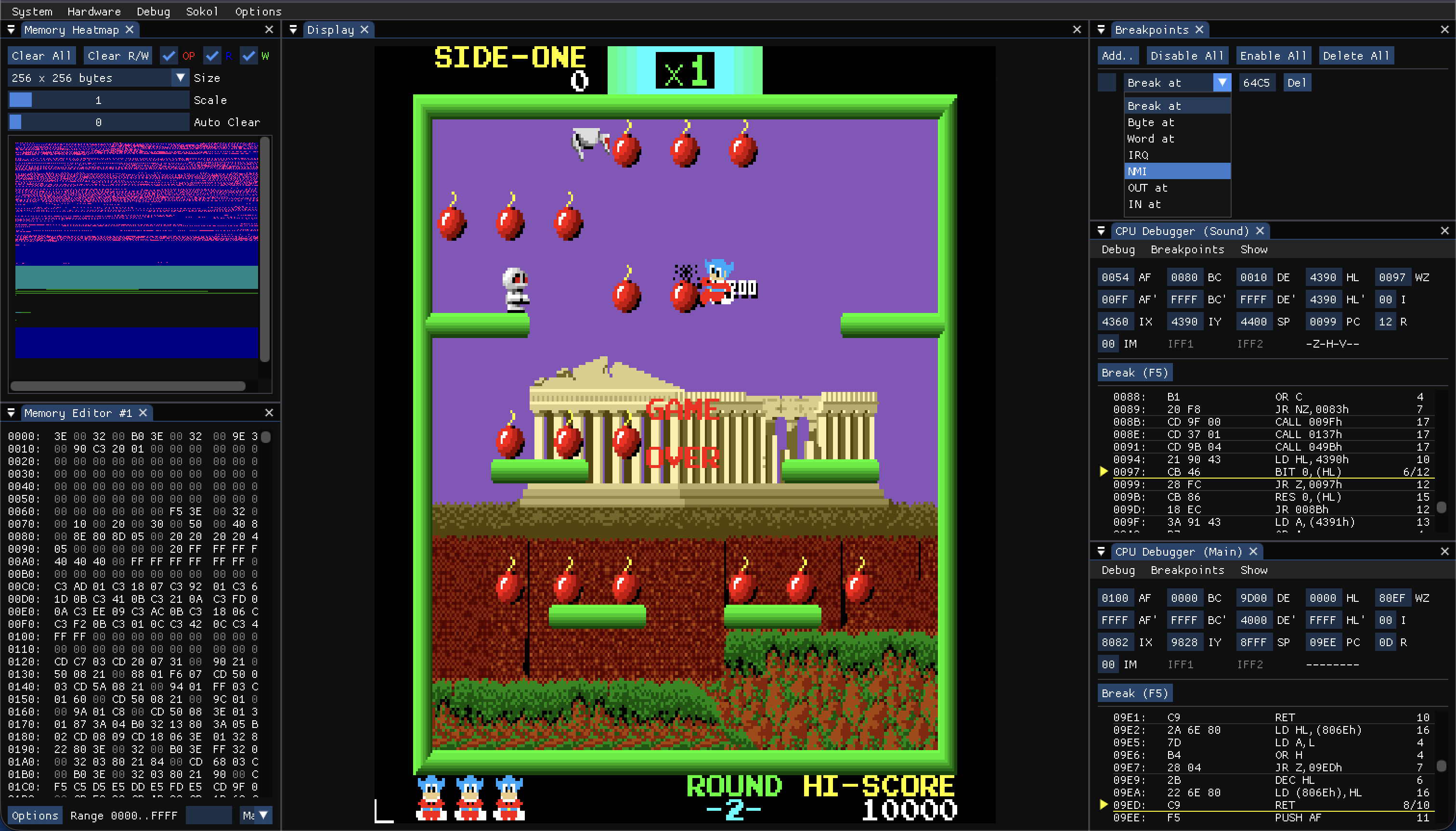Click the breakpoint address field 64C5

pyautogui.click(x=1257, y=83)
